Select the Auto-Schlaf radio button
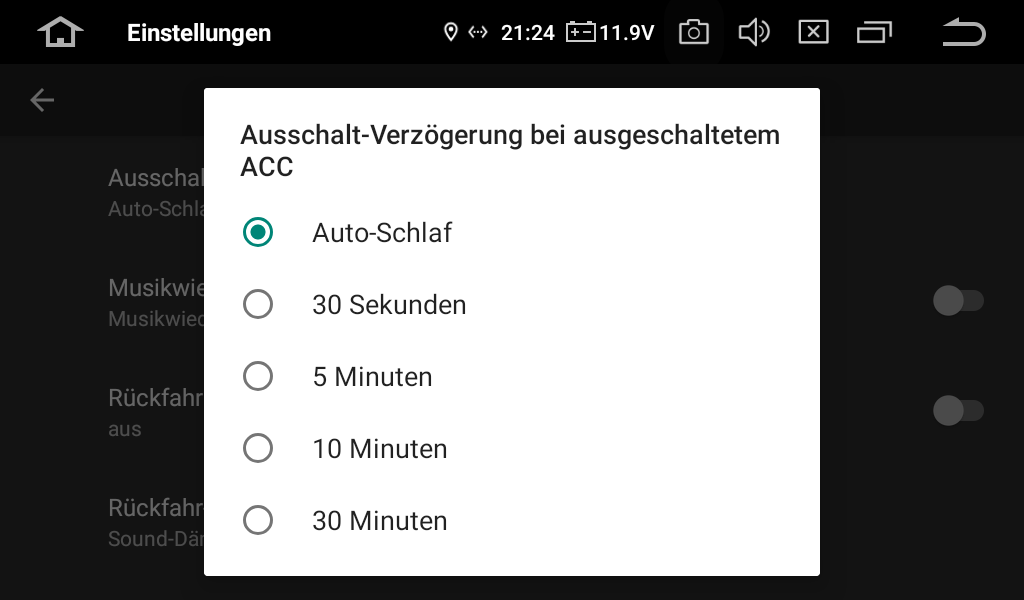 pos(257,232)
